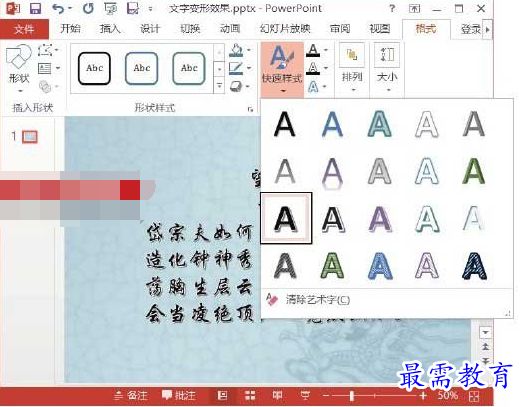Choose black outlined shadow A style
Screen dimensions: 521x407
coord(333,219)
